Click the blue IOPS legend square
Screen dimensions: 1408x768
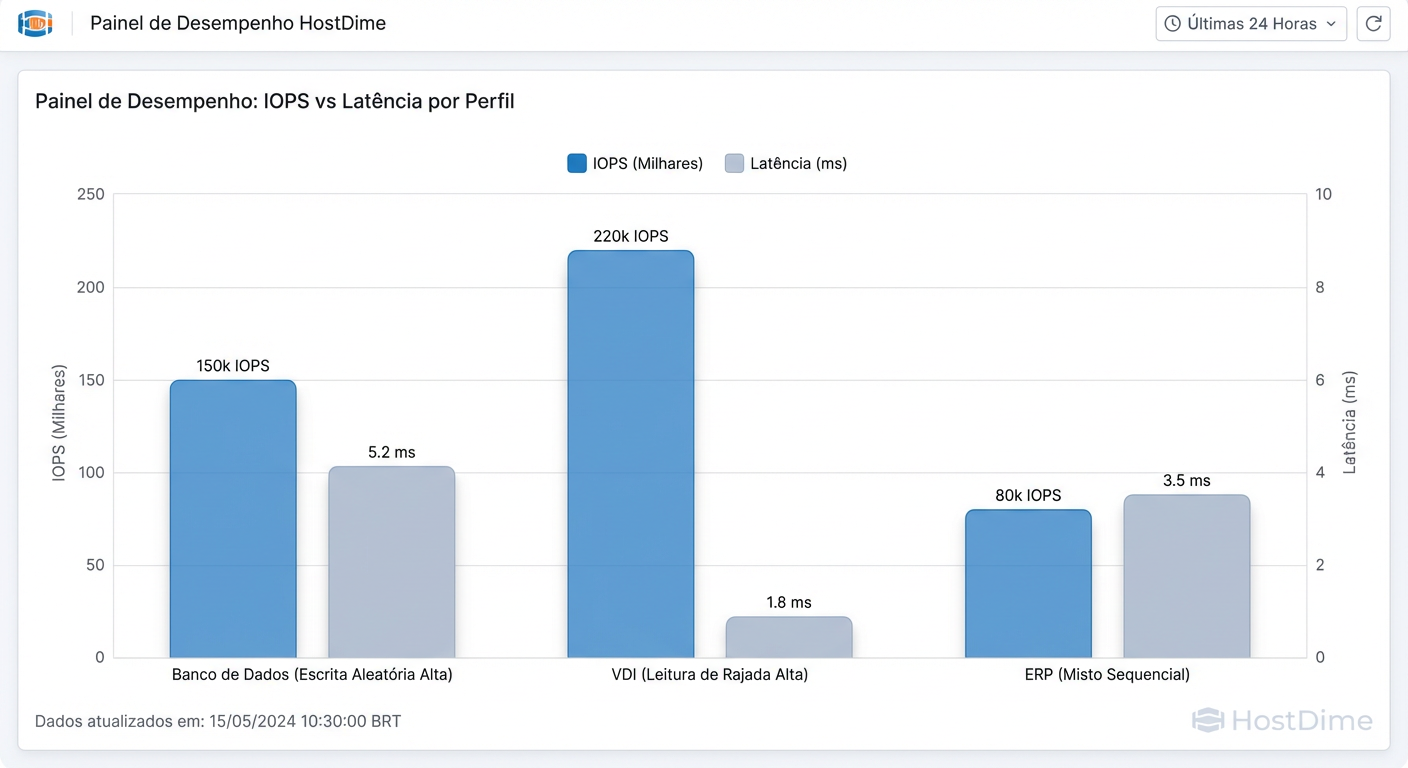click(576, 163)
